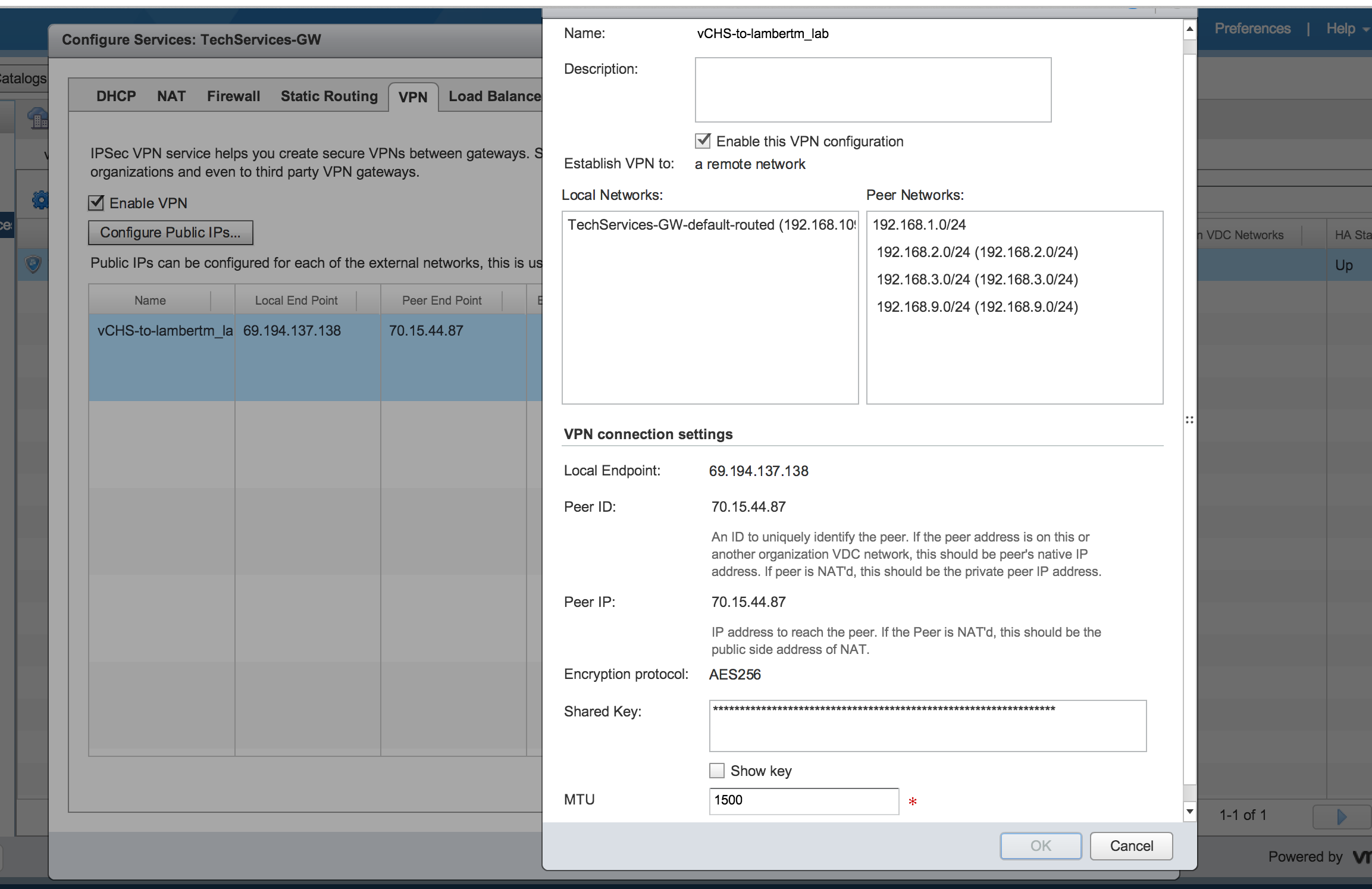Toggle the Enable VPN checkbox
Image resolution: width=1372 pixels, height=889 pixels.
tap(96, 203)
